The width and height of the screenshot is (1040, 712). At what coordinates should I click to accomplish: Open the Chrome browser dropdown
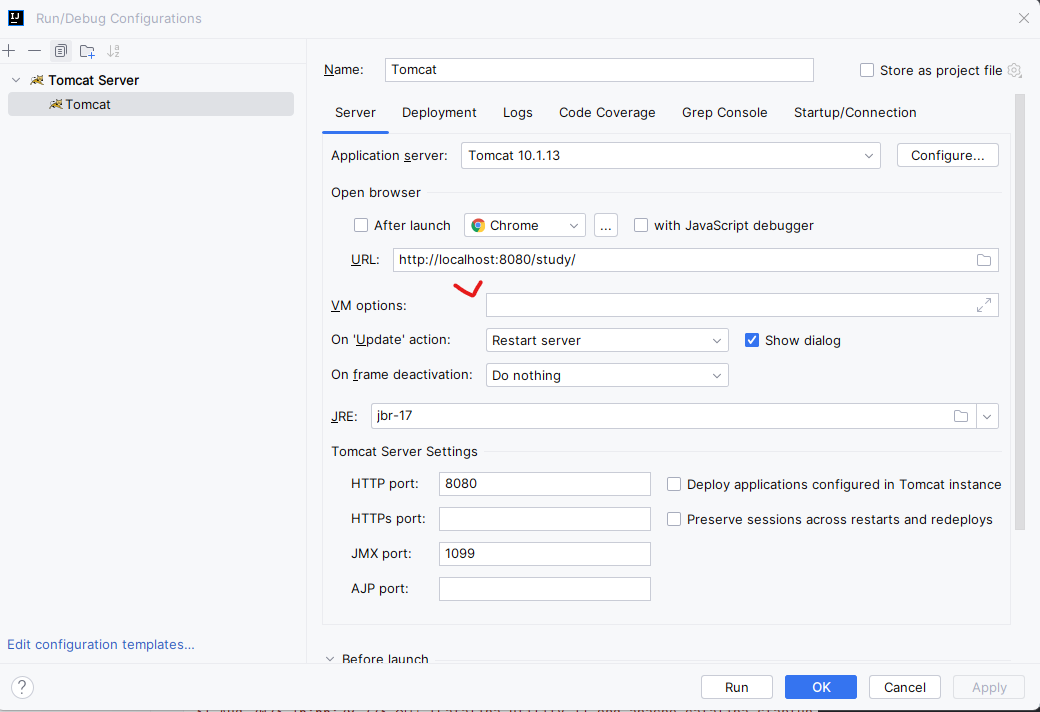[525, 226]
